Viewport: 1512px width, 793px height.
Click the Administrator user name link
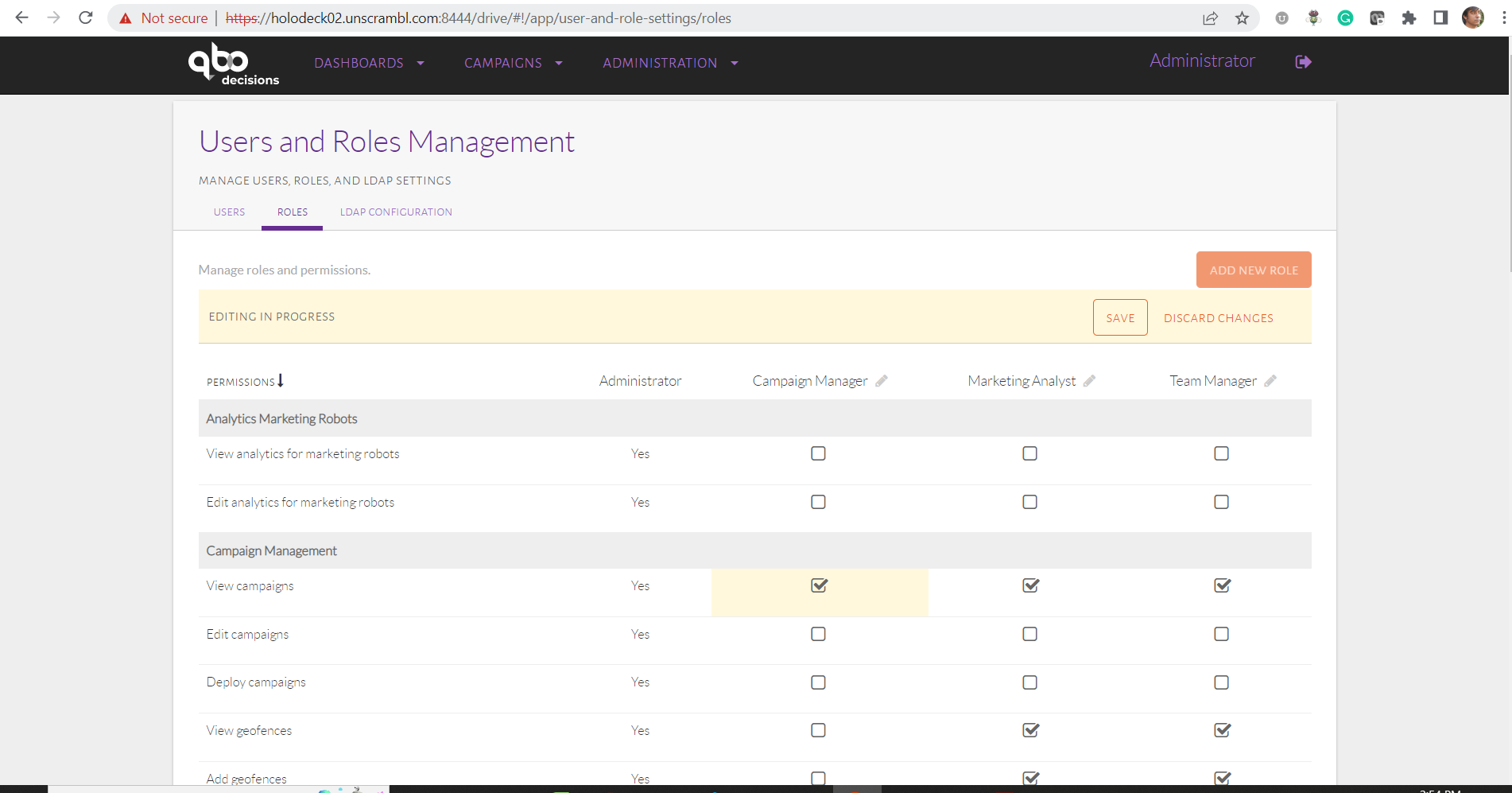[1202, 61]
